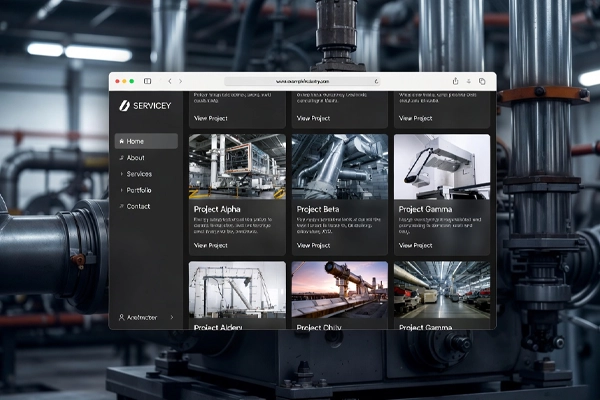Click the Servicey logo icon
Image resolution: width=600 pixels, height=400 pixels.
[124, 105]
